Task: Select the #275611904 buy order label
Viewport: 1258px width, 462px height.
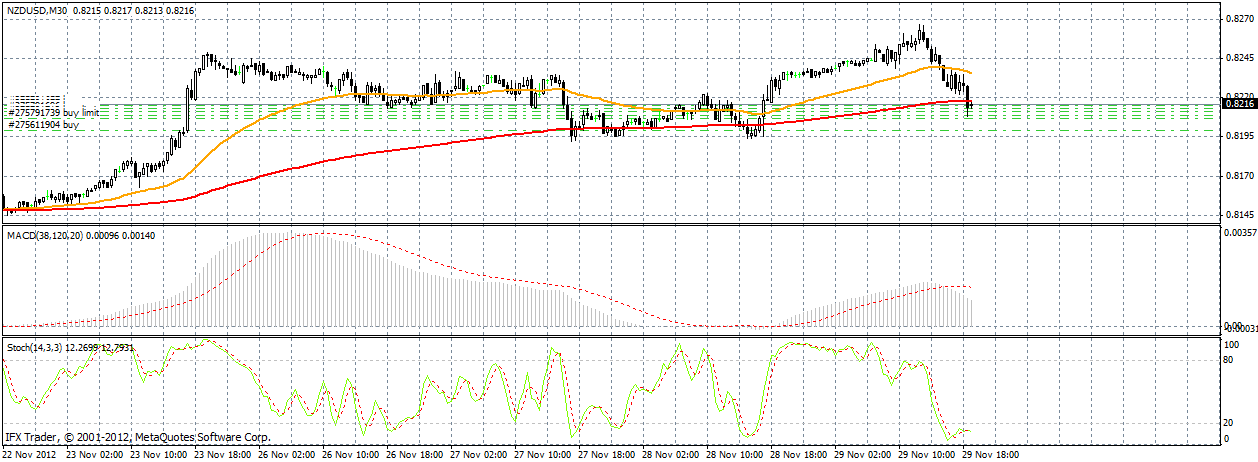Action: [43, 126]
